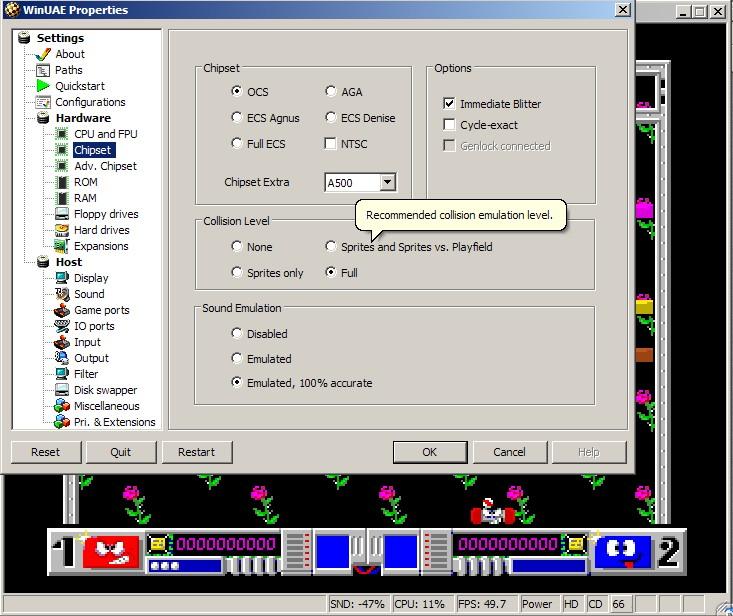Click the Input joystick icon
The height and width of the screenshot is (616, 733).
[x=62, y=342]
